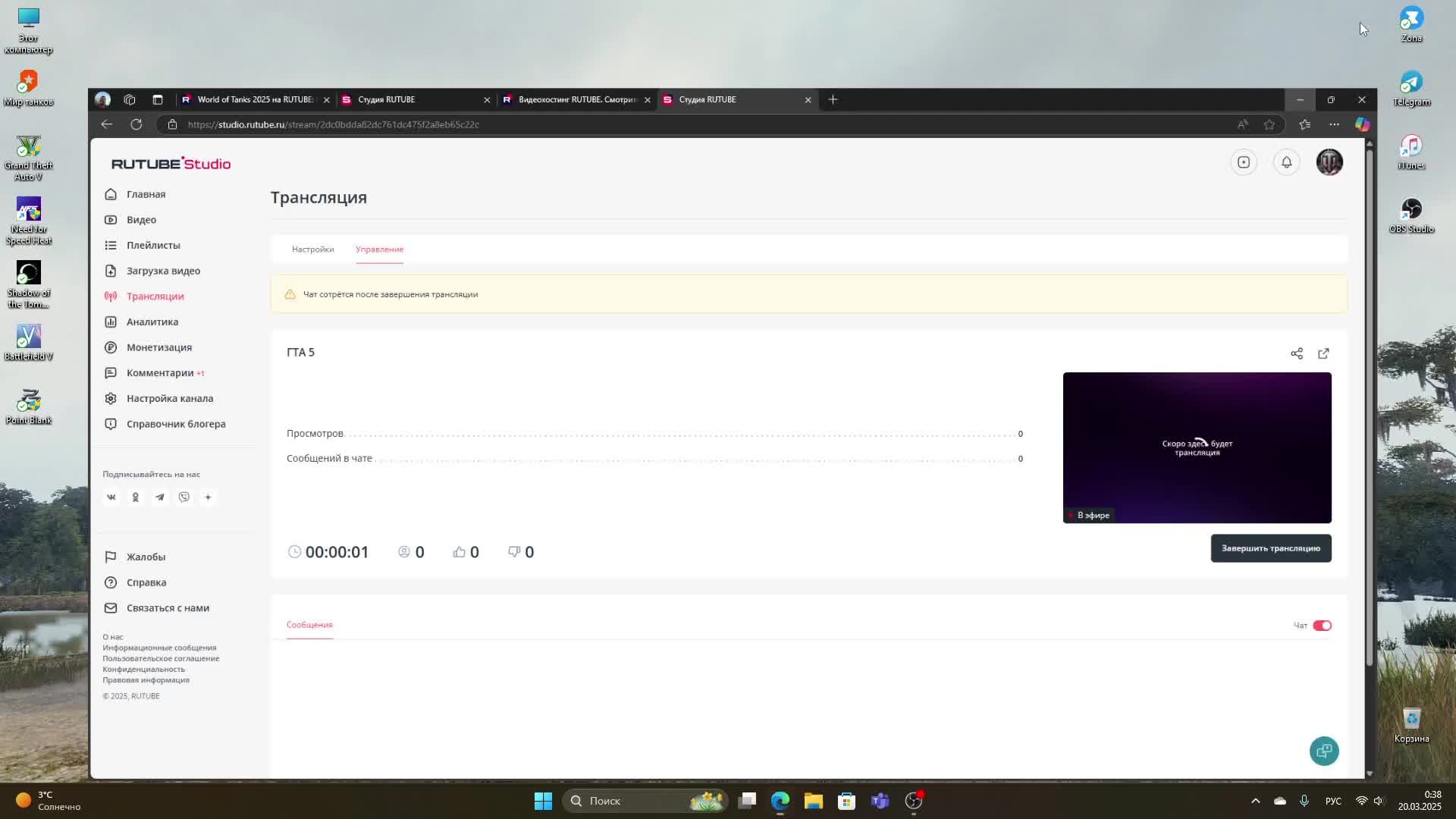1456x819 pixels.
Task: Click the upload video plus icon
Action: (1244, 162)
